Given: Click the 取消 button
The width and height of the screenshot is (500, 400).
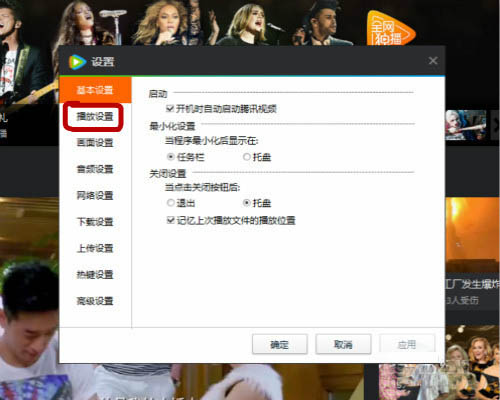Looking at the screenshot, I should (x=343, y=344).
